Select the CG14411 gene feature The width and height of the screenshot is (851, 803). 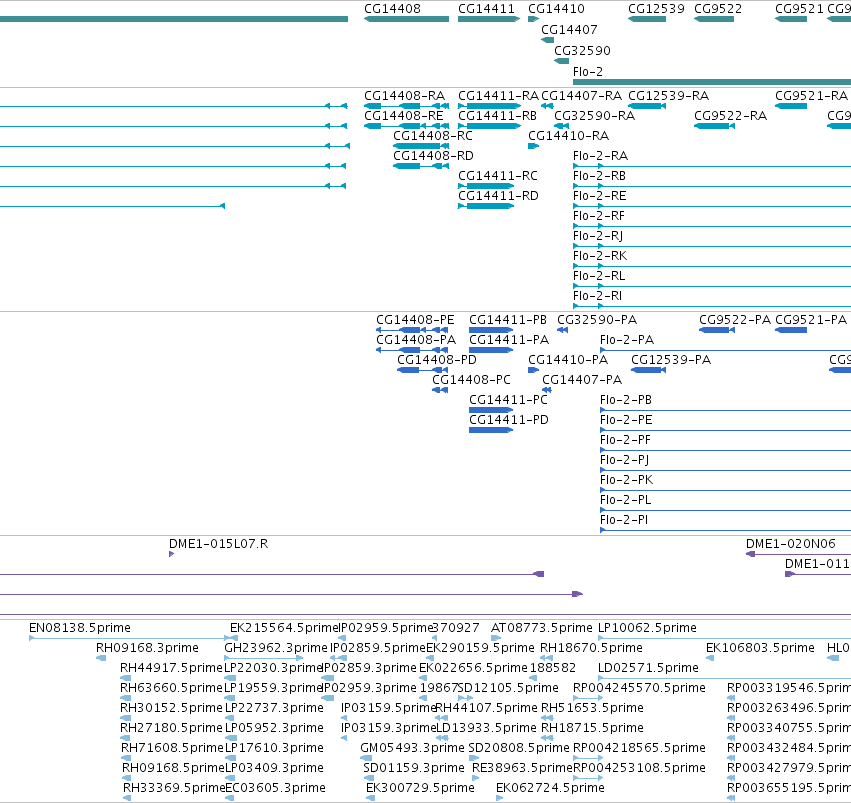(x=488, y=19)
